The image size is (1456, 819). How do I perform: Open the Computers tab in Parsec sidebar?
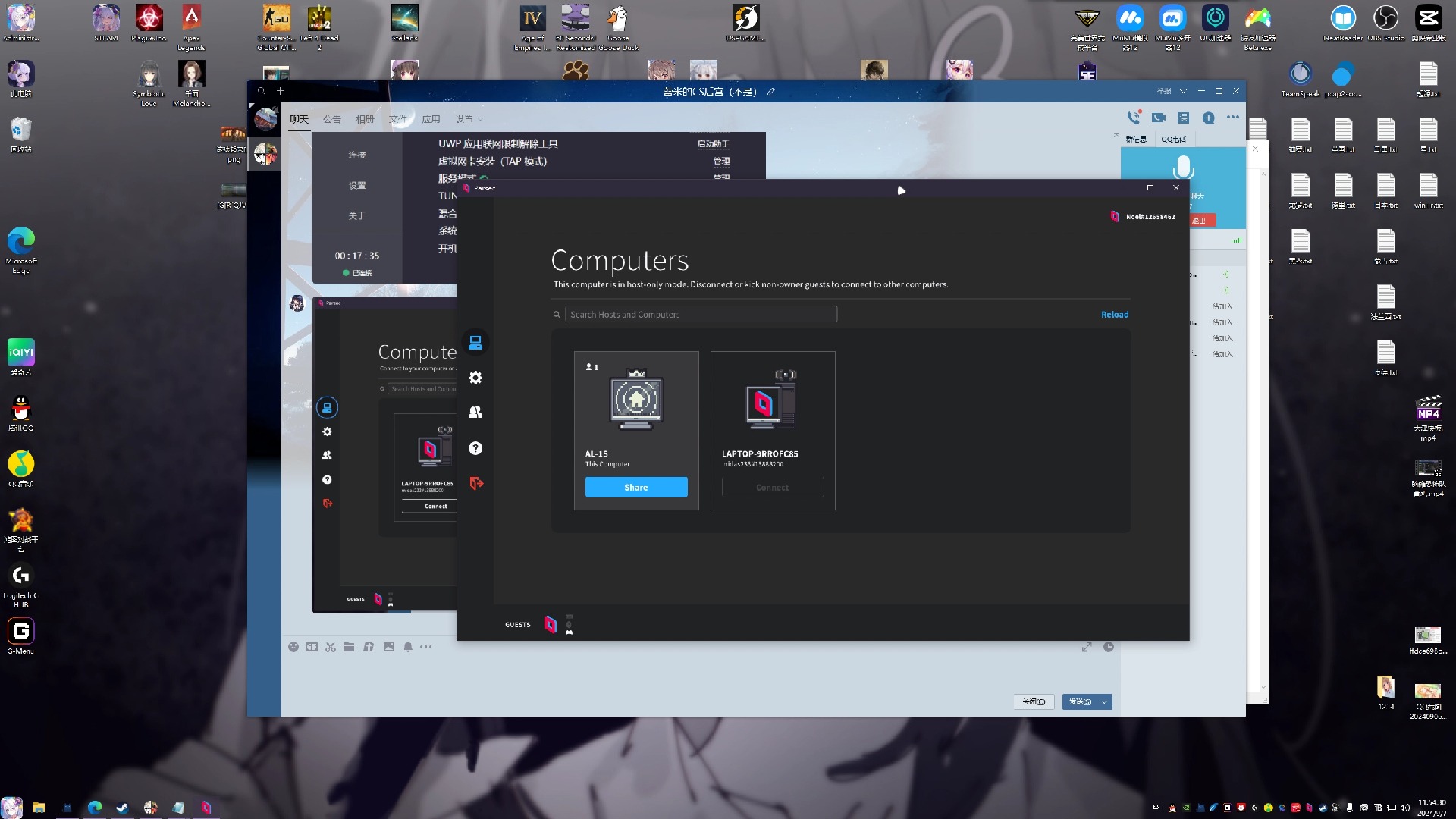475,344
